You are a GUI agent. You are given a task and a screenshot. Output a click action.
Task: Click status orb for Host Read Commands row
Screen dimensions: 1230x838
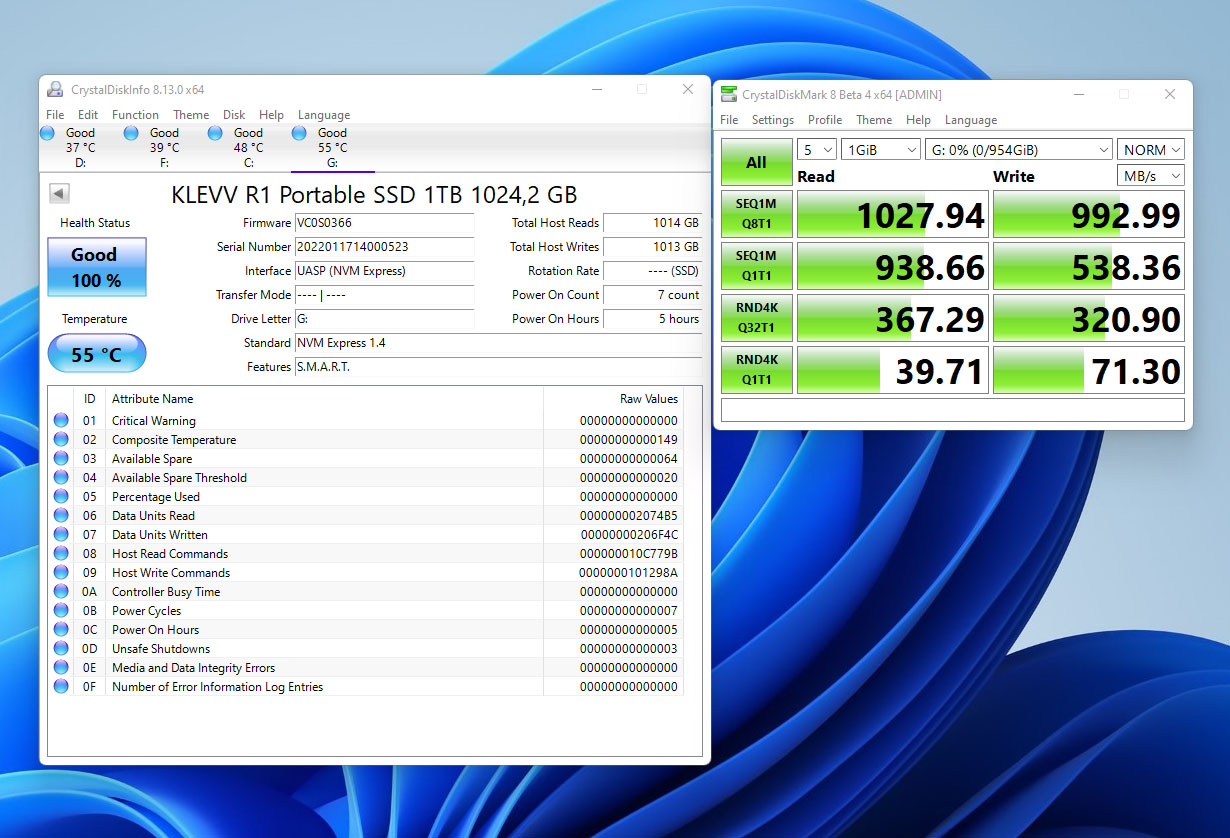pyautogui.click(x=62, y=554)
